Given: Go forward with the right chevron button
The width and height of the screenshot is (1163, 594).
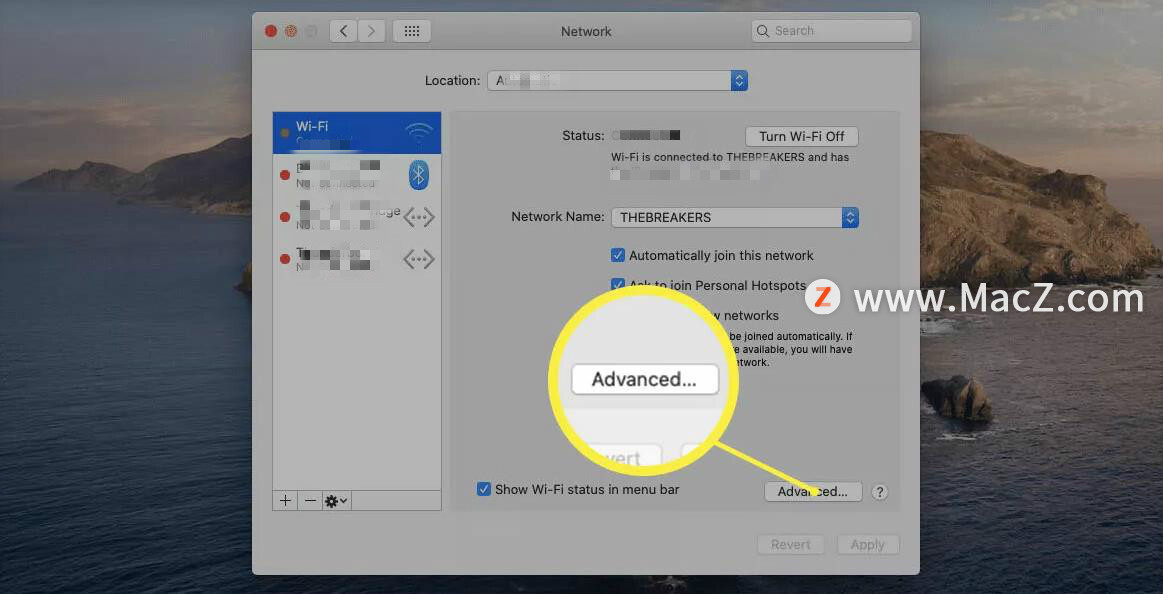Looking at the screenshot, I should pyautogui.click(x=372, y=31).
